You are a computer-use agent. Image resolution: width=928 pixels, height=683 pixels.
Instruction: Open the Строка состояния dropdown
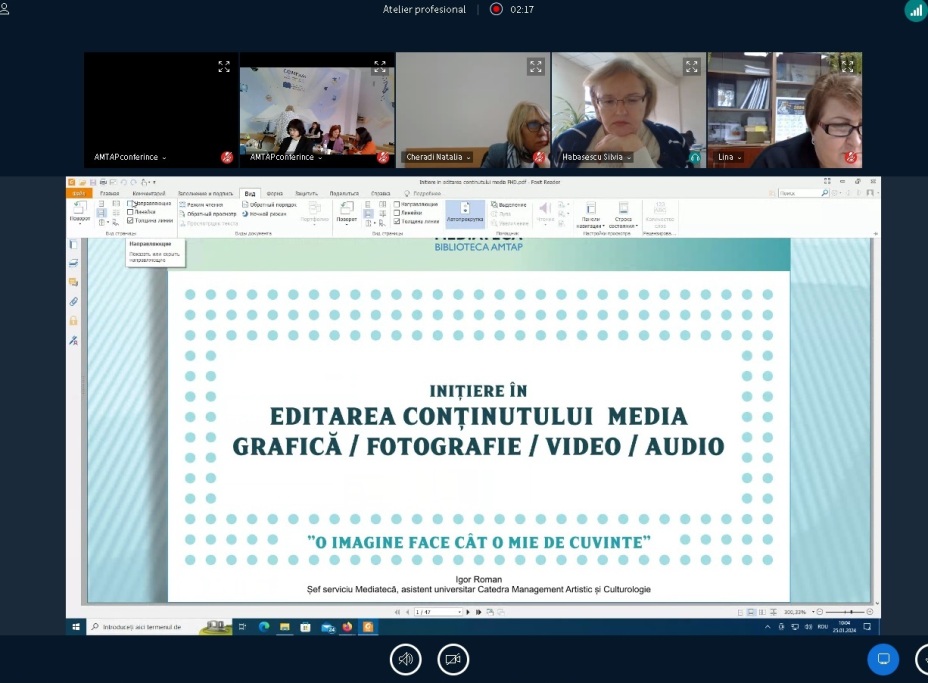(623, 215)
